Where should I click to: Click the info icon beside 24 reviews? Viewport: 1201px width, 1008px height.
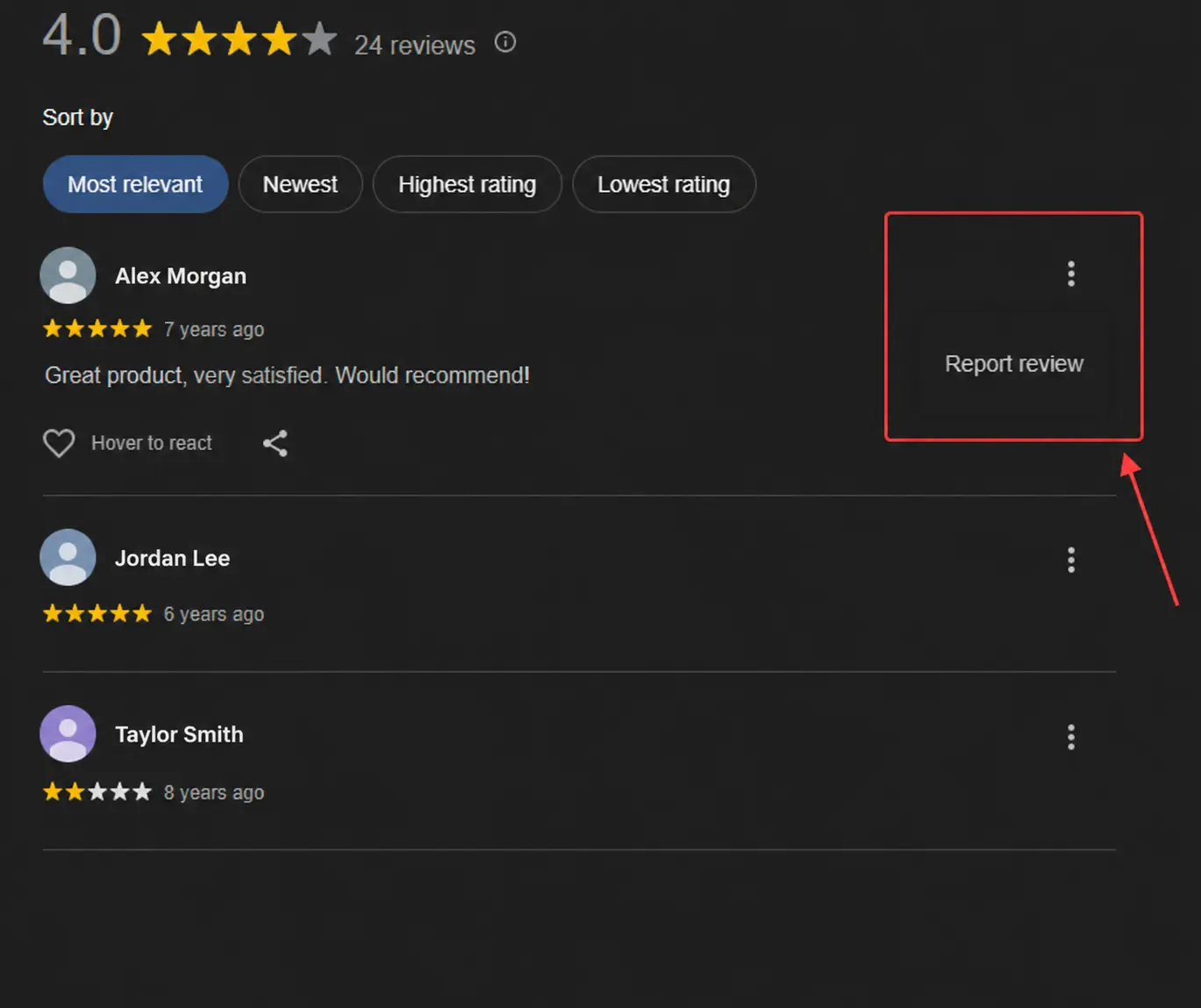(x=505, y=42)
